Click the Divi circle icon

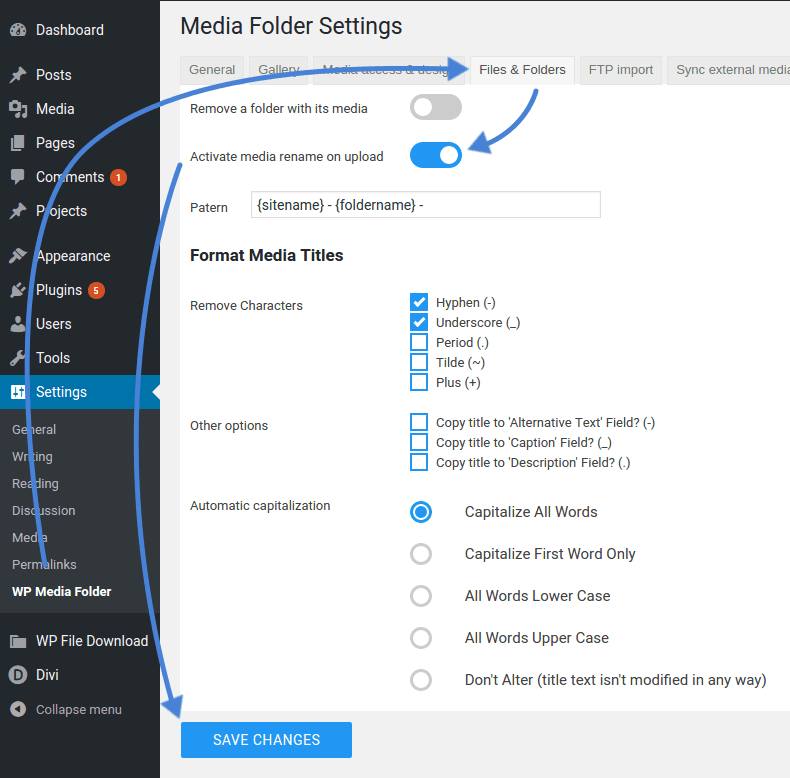coord(18,675)
